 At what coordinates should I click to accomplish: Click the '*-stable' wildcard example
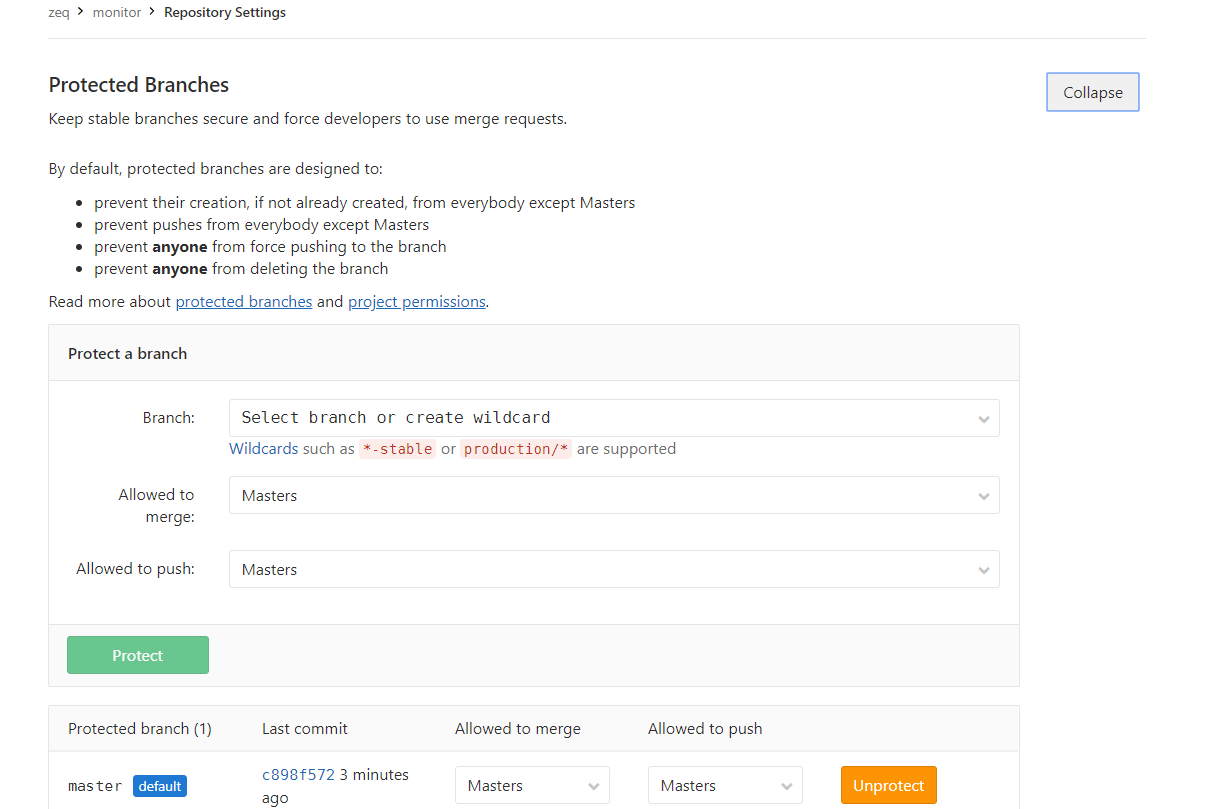click(x=398, y=449)
